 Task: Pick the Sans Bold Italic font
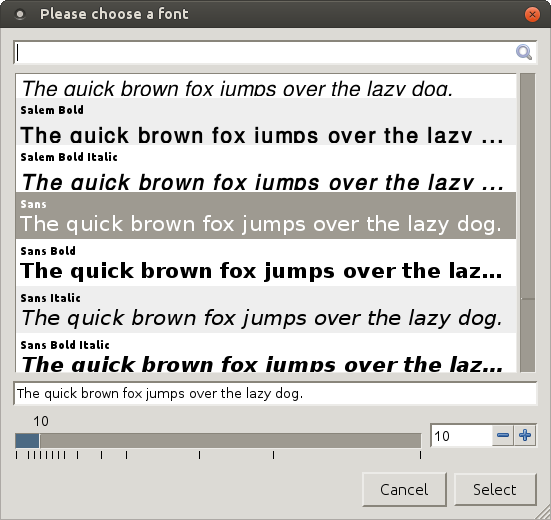click(x=266, y=352)
